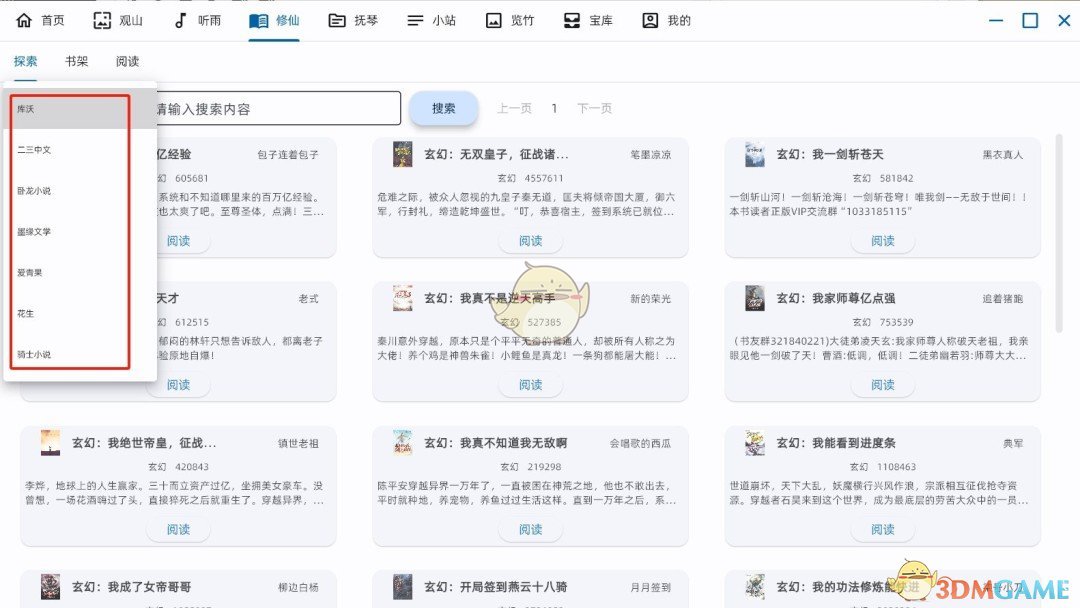Switch to the 书架 tab
The width and height of the screenshot is (1080, 608).
pos(76,61)
